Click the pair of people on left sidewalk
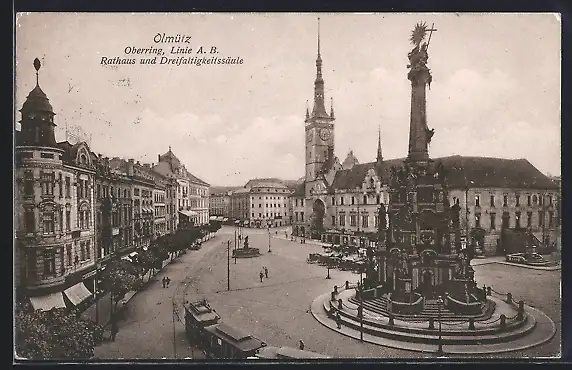Screen dimensions: 572x370 (x=166, y=282)
